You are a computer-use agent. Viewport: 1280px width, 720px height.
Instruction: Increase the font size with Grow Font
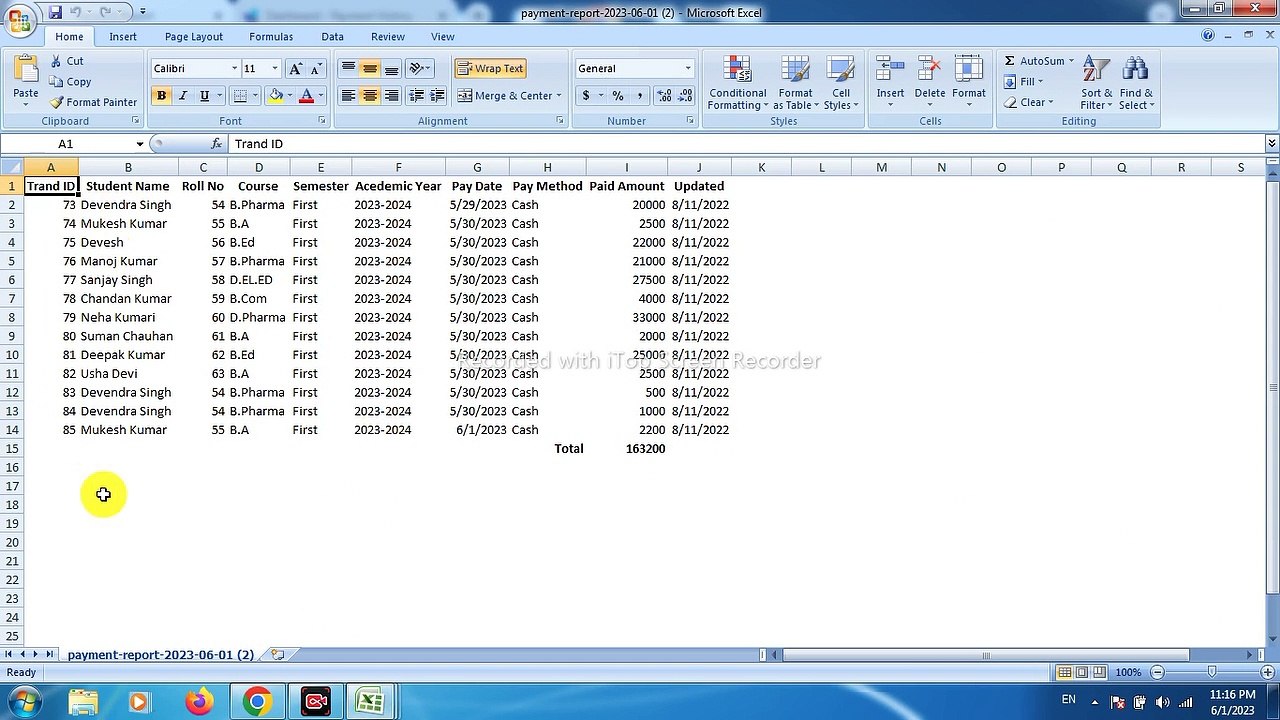point(295,69)
